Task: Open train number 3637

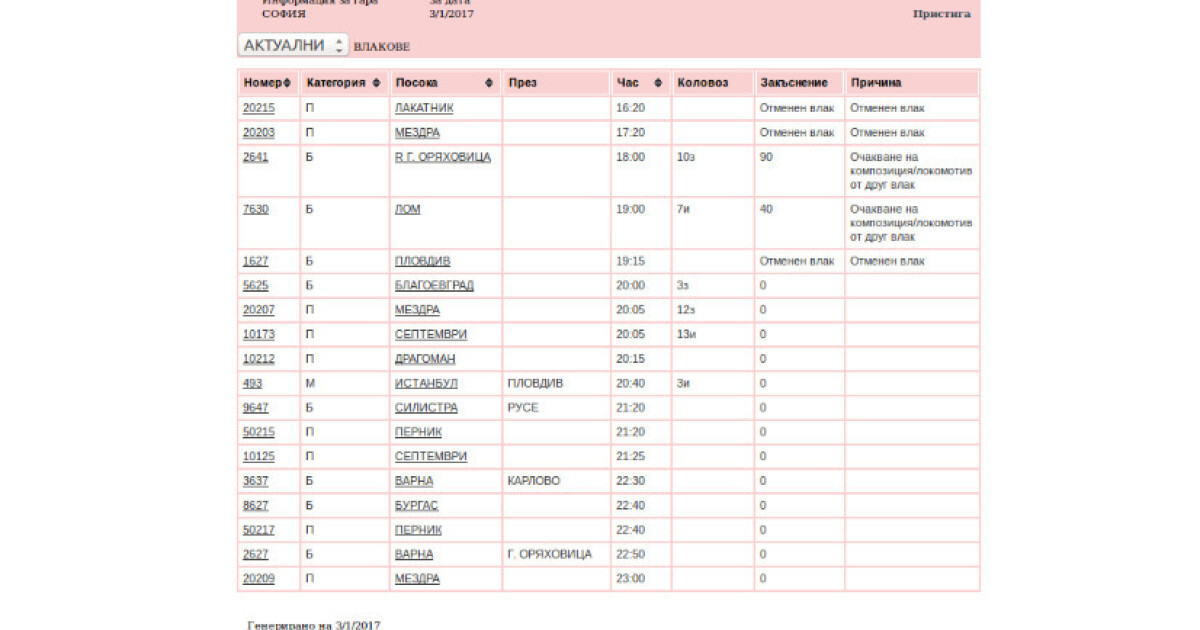Action: click(x=255, y=481)
